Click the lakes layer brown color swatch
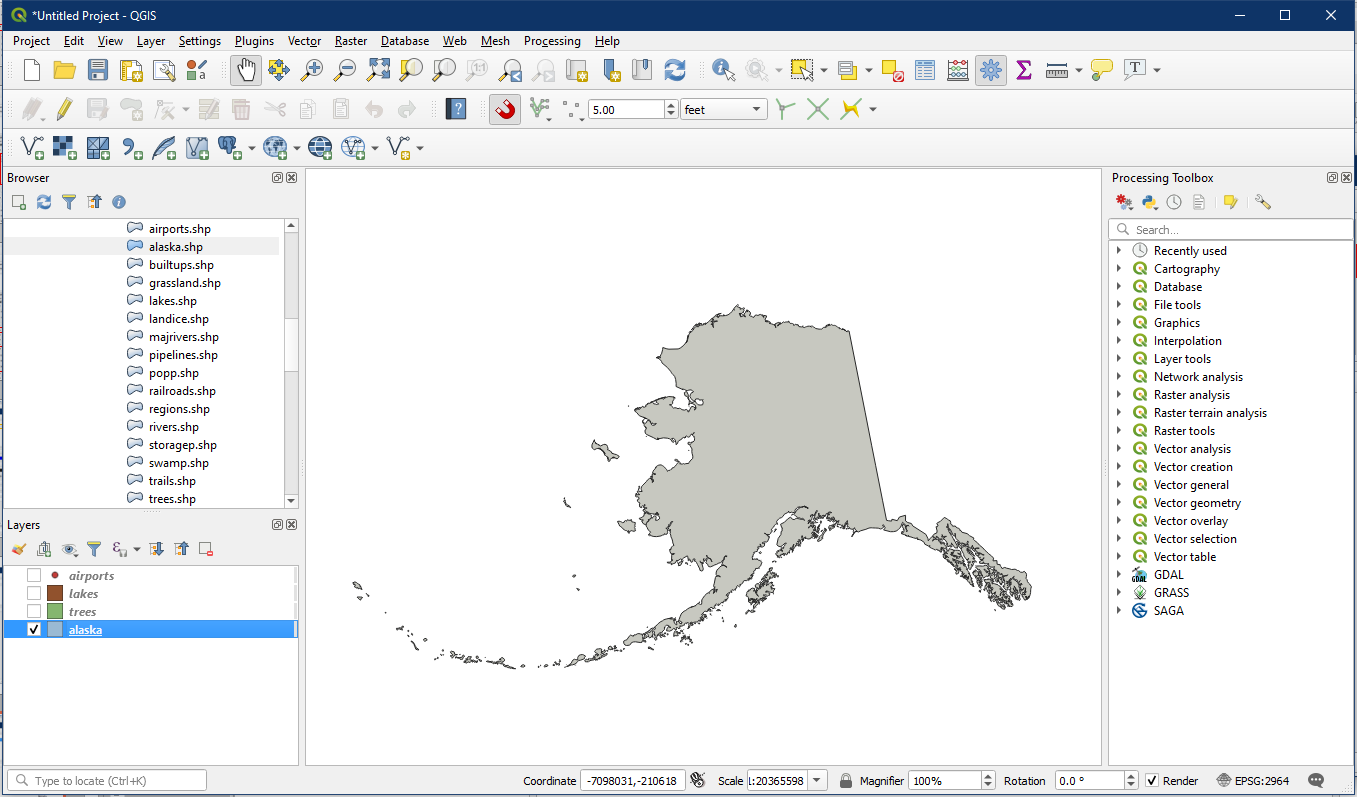The width and height of the screenshot is (1357, 797). coord(55,594)
